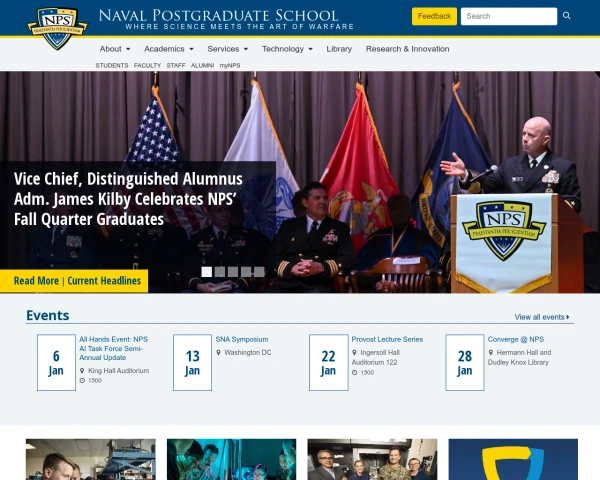Go to the ALUMNI link
Viewport: 600px width, 480px height.
[x=202, y=65]
